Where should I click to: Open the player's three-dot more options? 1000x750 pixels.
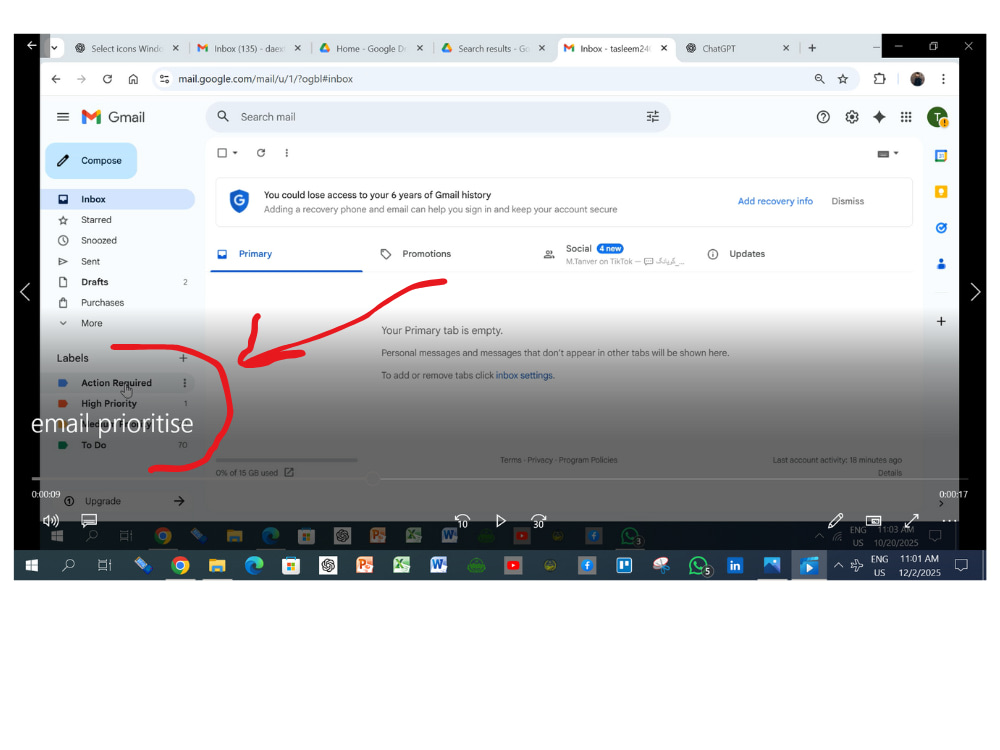(950, 520)
